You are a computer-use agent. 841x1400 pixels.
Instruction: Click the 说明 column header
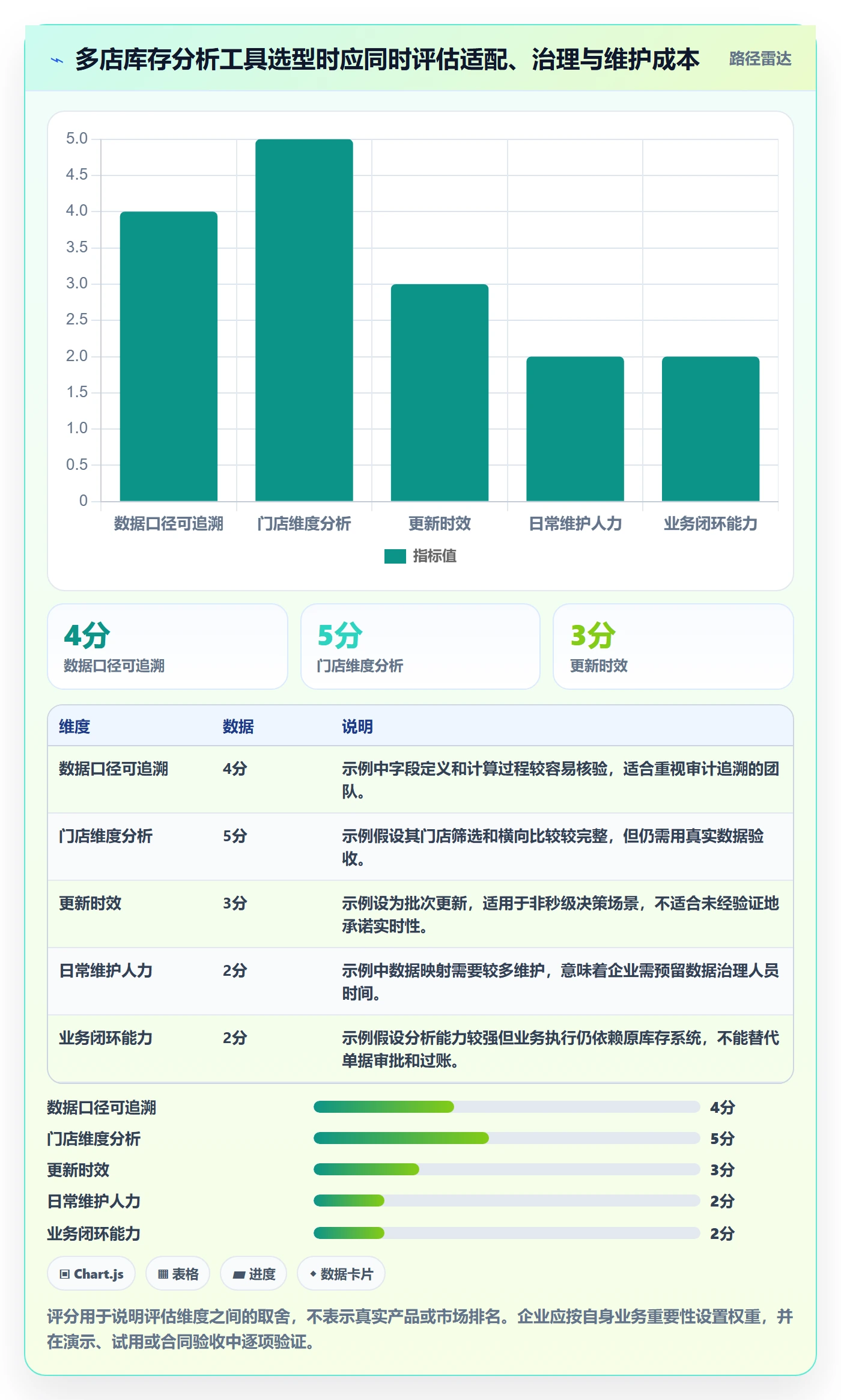pyautogui.click(x=357, y=726)
